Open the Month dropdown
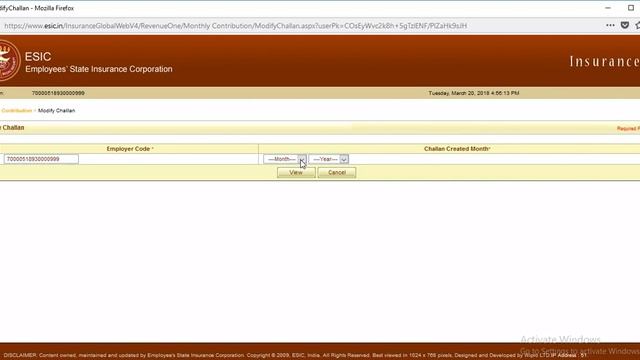Viewport: 640px width, 360px height. click(284, 159)
